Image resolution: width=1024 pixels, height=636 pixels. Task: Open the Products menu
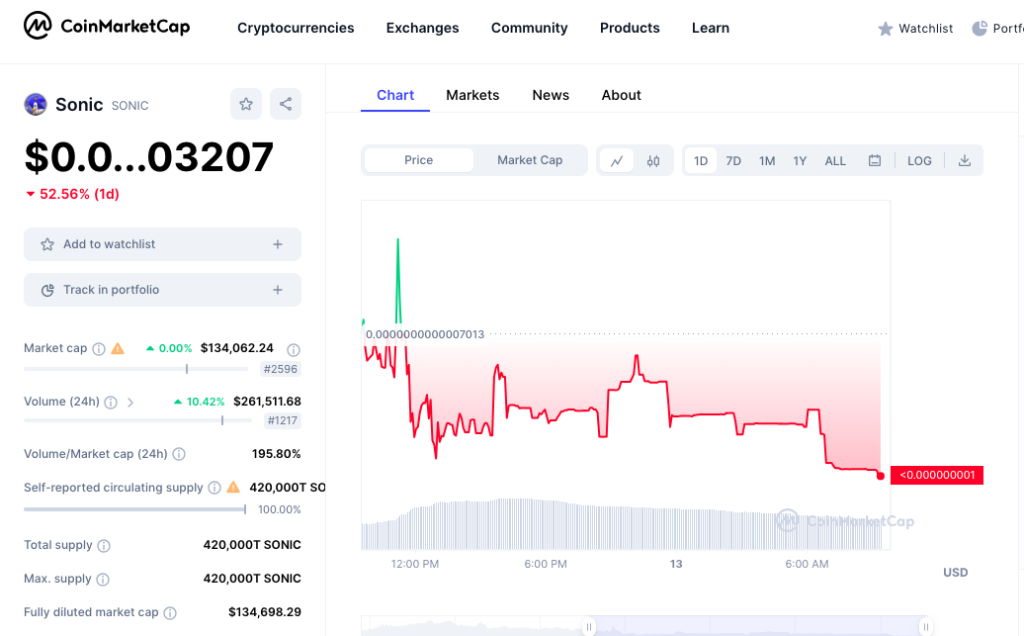(x=629, y=28)
